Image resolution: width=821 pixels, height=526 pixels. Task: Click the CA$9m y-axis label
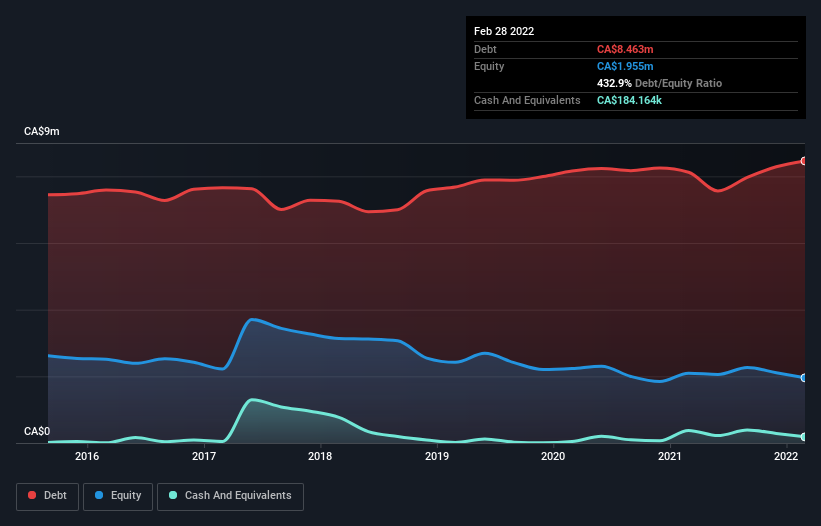point(42,131)
